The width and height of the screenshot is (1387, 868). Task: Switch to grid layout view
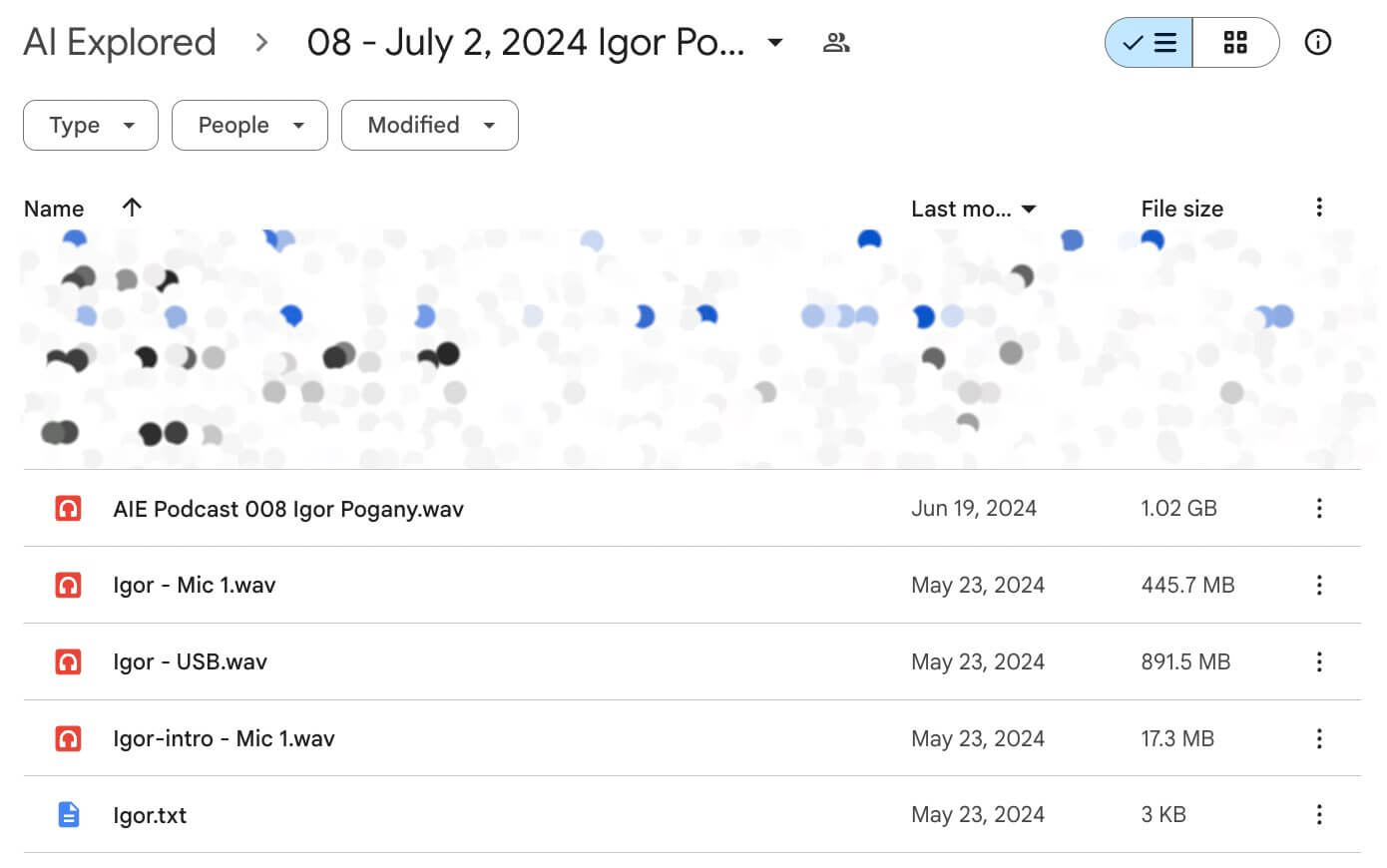(x=1235, y=43)
